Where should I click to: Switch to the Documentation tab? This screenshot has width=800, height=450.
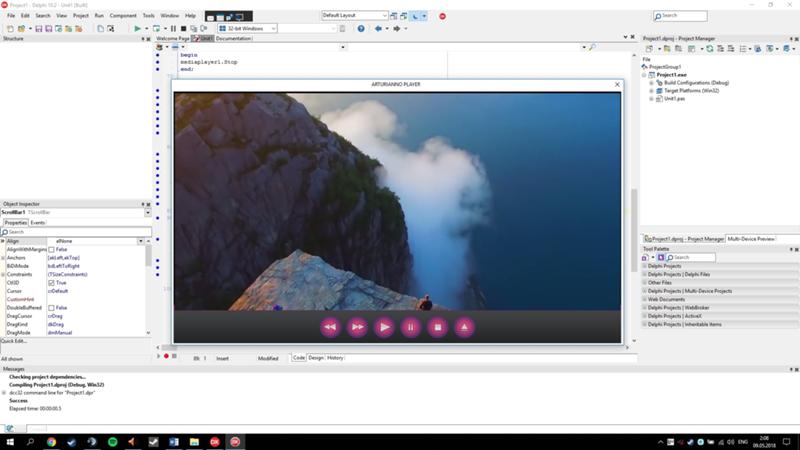[x=234, y=38]
